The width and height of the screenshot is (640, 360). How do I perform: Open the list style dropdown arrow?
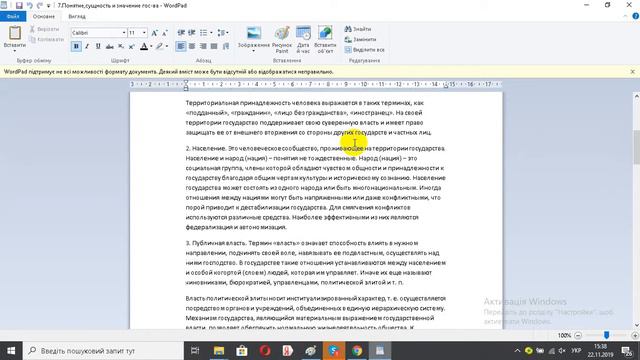coord(211,33)
